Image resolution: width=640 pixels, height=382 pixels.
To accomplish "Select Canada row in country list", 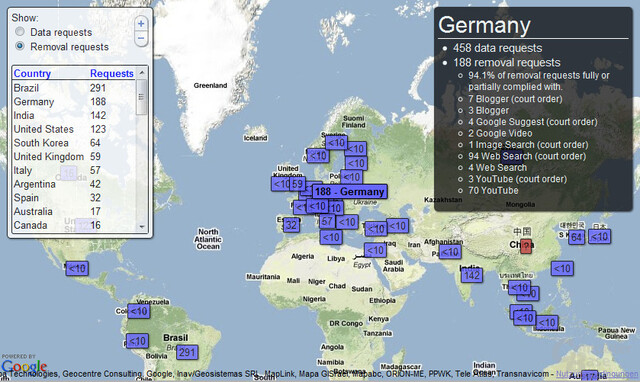I will pos(73,225).
